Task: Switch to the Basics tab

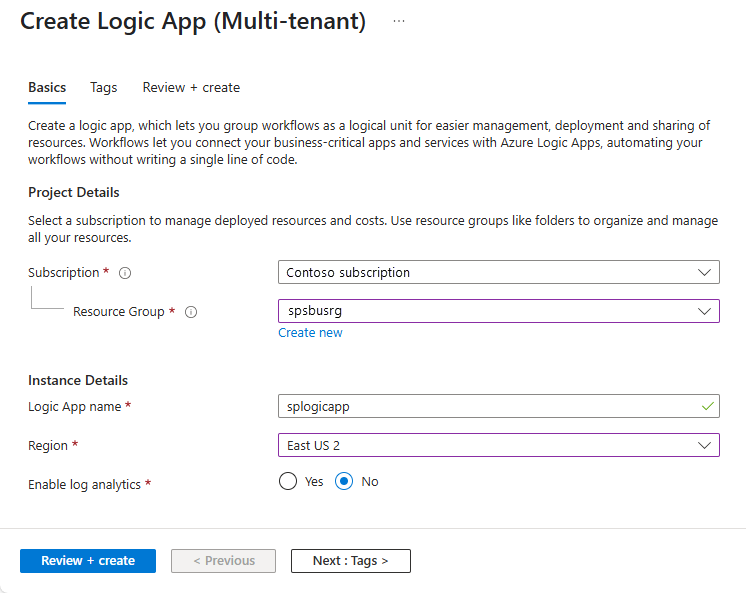Action: pos(47,88)
